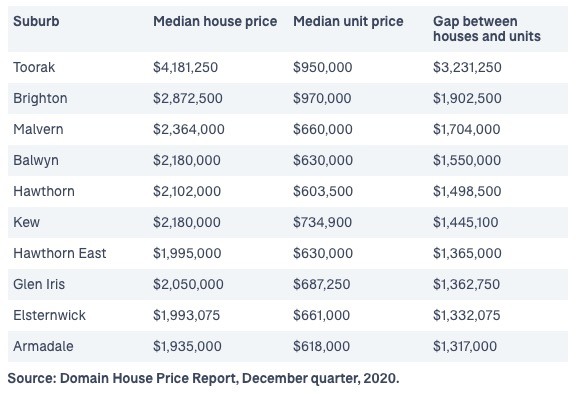This screenshot has width=582, height=394.
Task: Select the Median house price header
Action: [215, 21]
